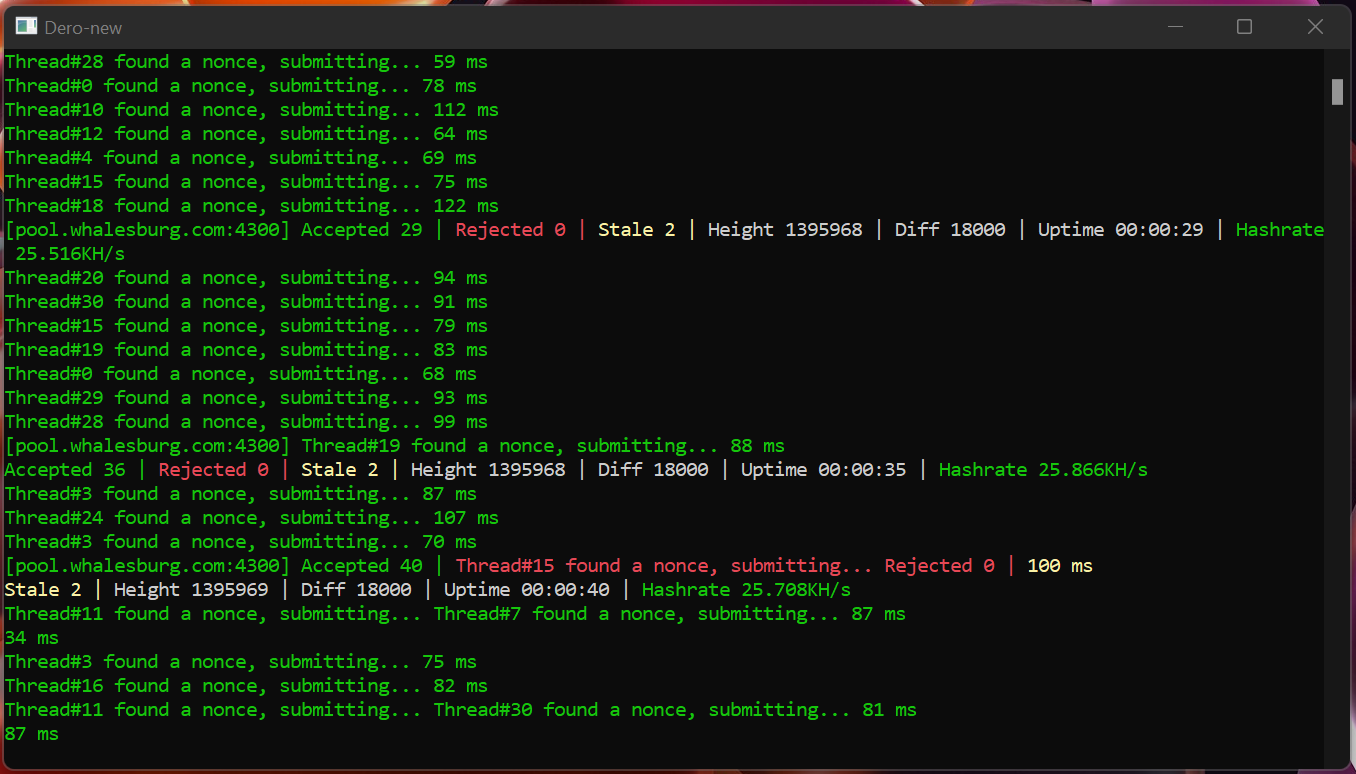The width and height of the screenshot is (1356, 774).
Task: Click the Thread#20 94 ms line
Action: [x=246, y=278]
